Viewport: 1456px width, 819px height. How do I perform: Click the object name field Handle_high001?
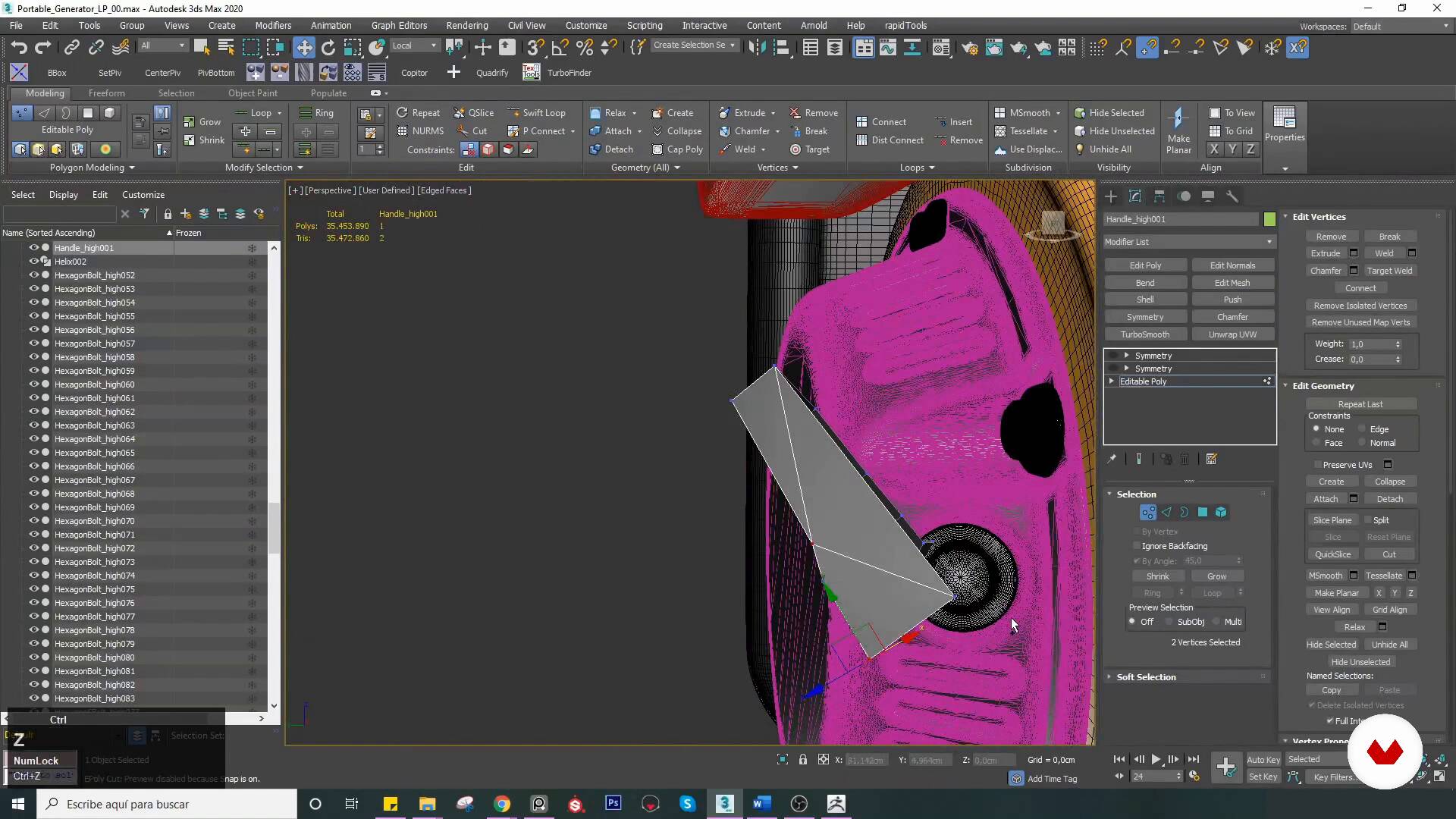click(x=1181, y=219)
